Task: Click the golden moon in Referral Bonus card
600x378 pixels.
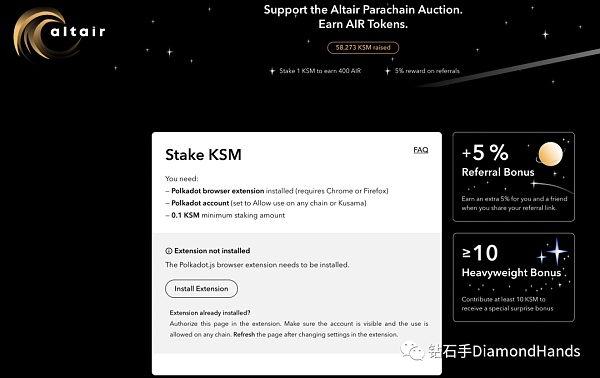Action: click(550, 154)
